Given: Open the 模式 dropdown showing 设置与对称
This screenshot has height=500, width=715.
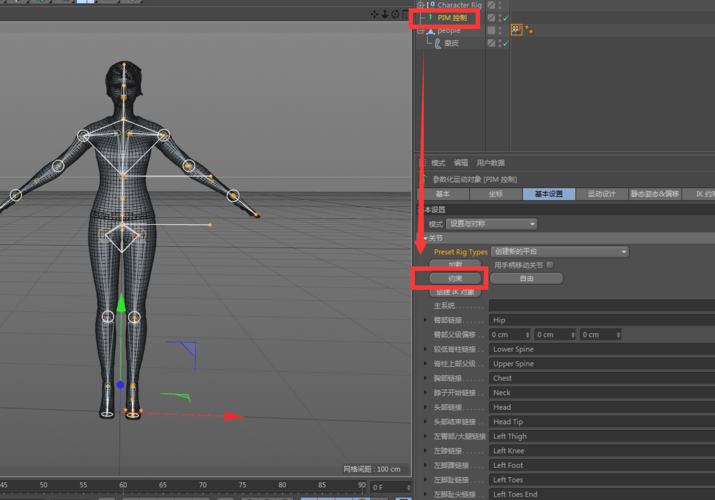Looking at the screenshot, I should [490, 224].
